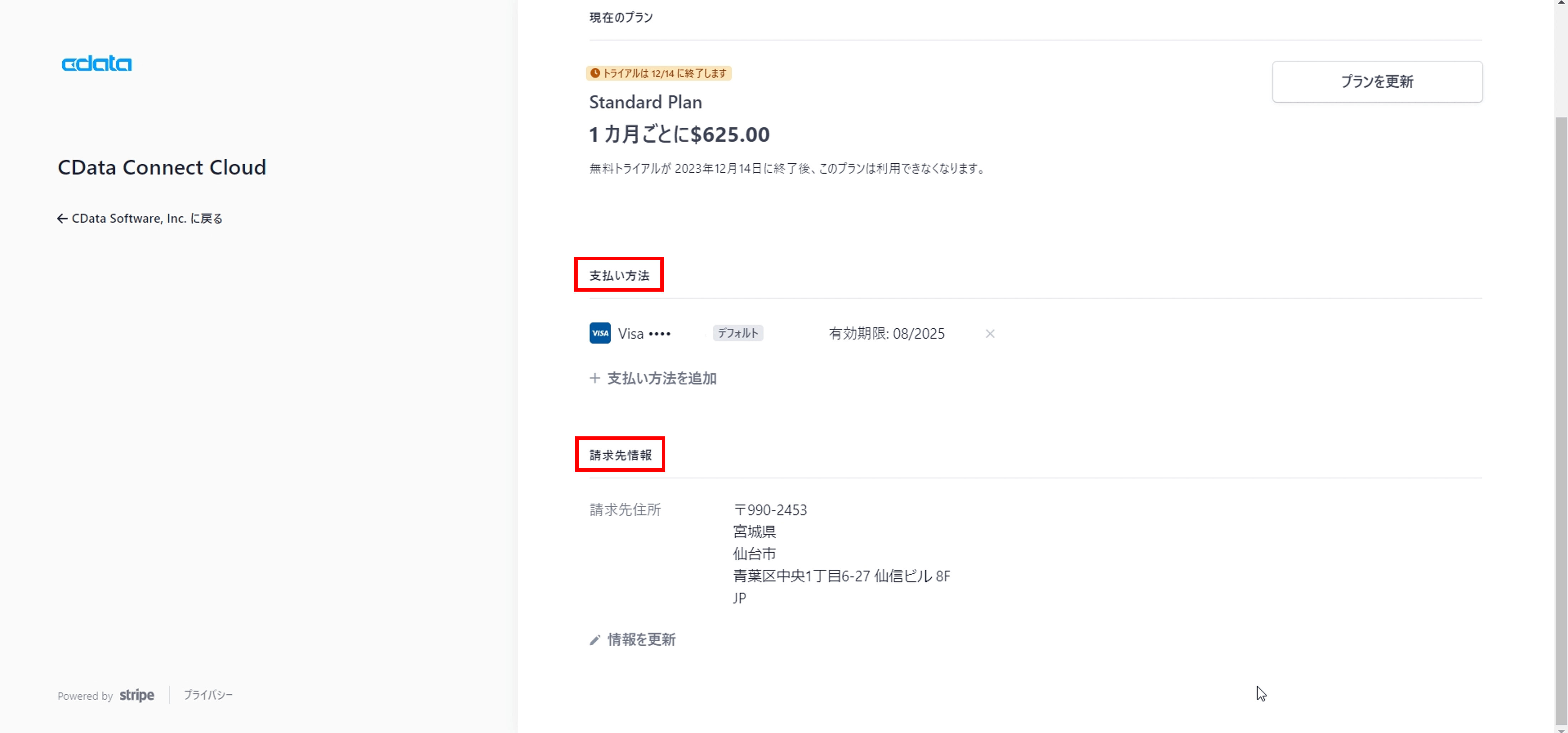1568x733 pixels.
Task: Click the pencil icon beside 情報を更新
Action: click(x=595, y=640)
